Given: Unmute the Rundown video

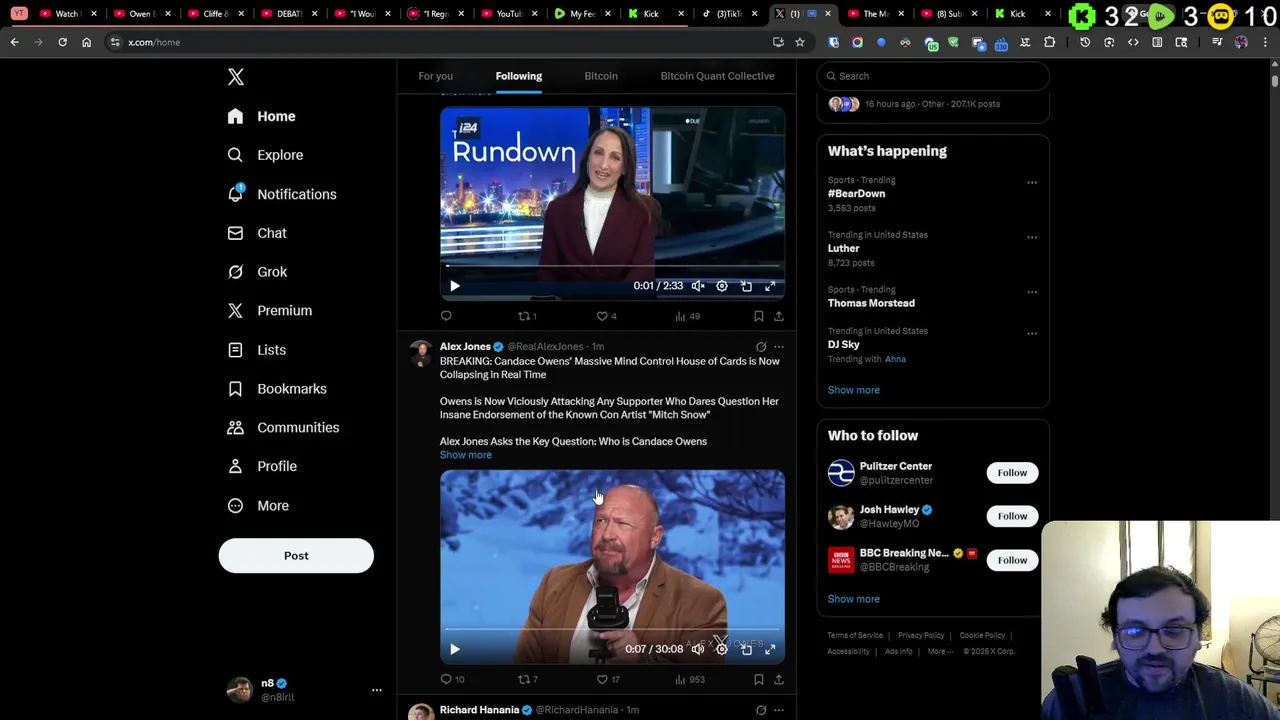Looking at the screenshot, I should pyautogui.click(x=698, y=286).
